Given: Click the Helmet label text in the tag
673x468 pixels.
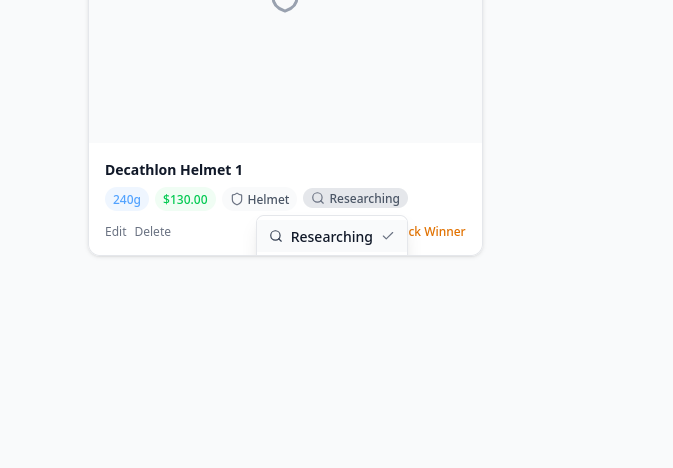Looking at the screenshot, I should click(268, 199).
